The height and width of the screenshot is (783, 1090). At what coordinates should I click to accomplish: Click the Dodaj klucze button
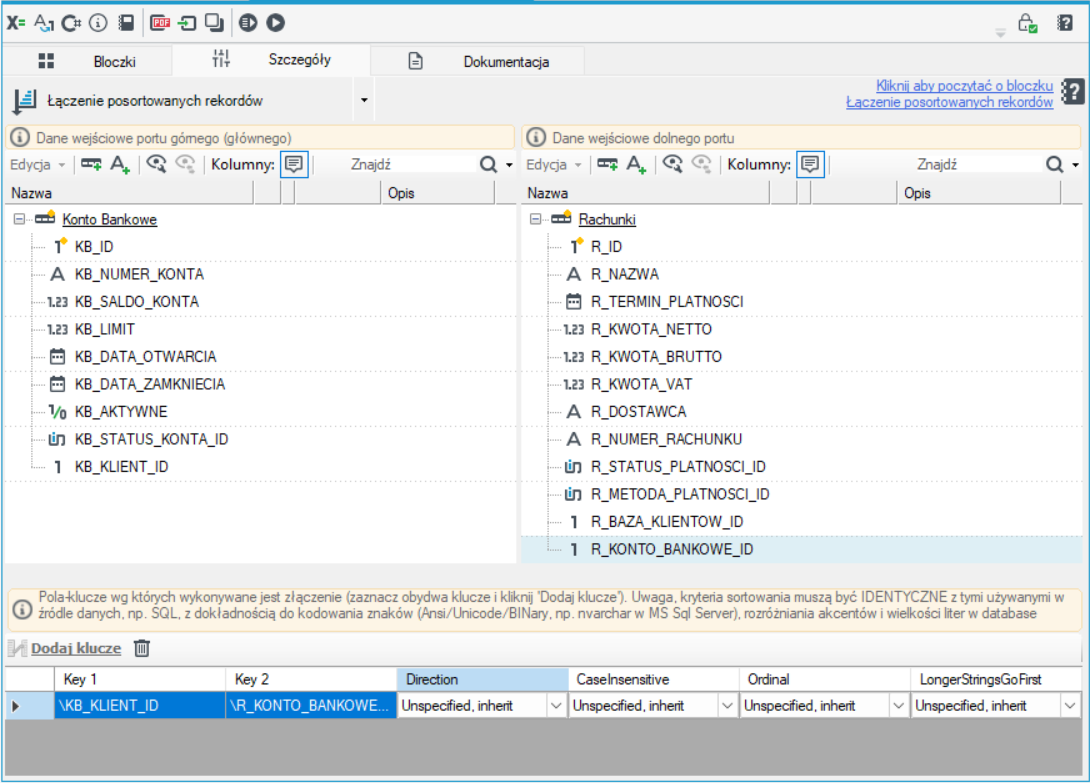pos(76,648)
